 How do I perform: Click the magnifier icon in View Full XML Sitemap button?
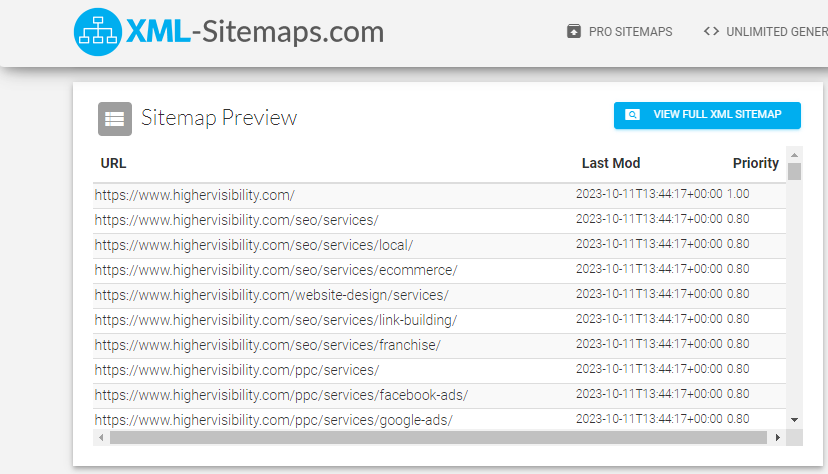633,115
